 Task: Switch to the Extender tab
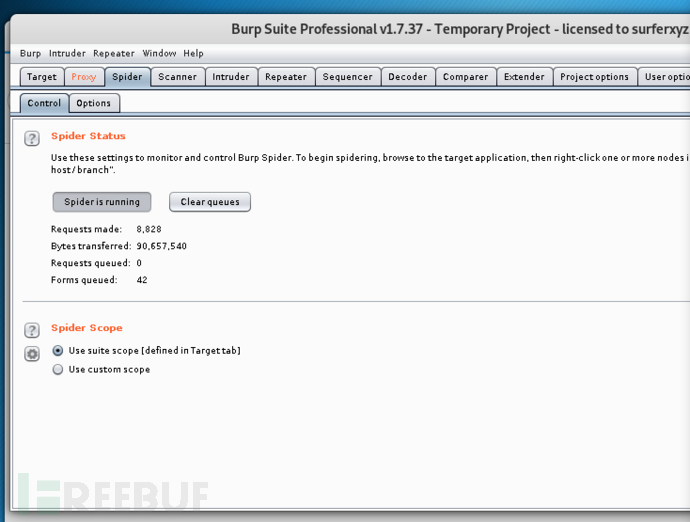pos(524,77)
